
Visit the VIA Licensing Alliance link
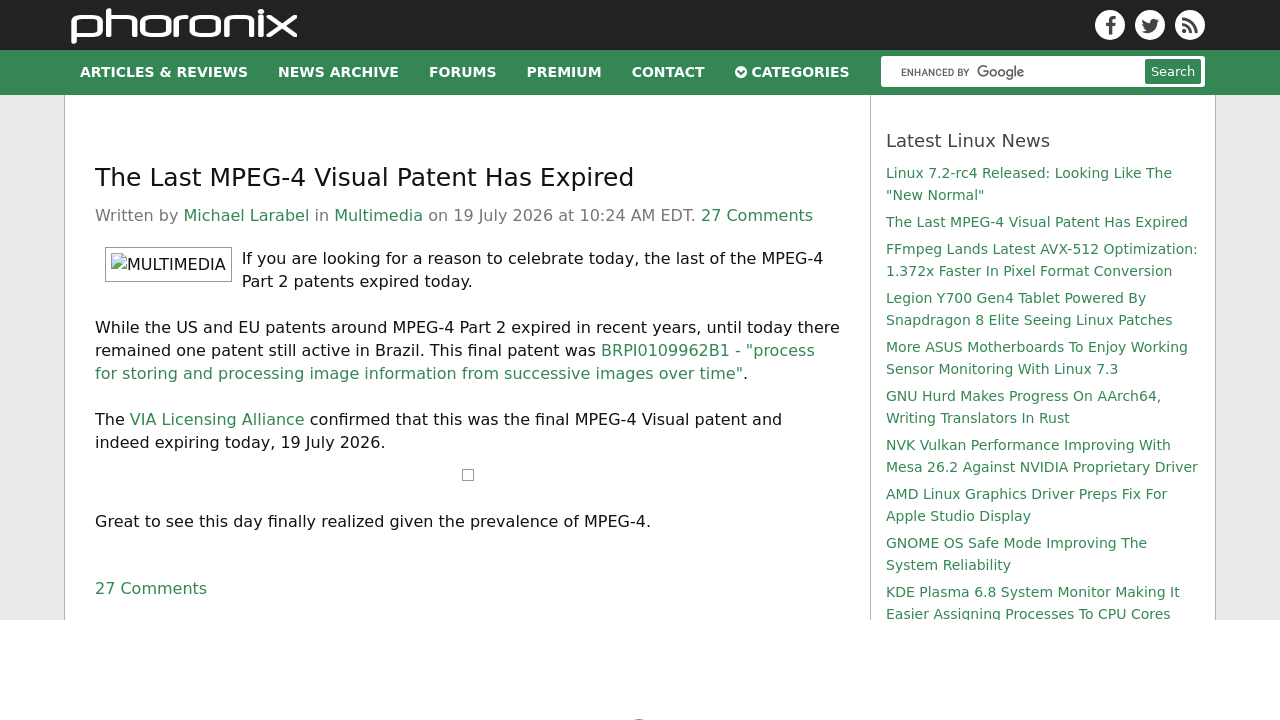pyautogui.click(x=217, y=419)
